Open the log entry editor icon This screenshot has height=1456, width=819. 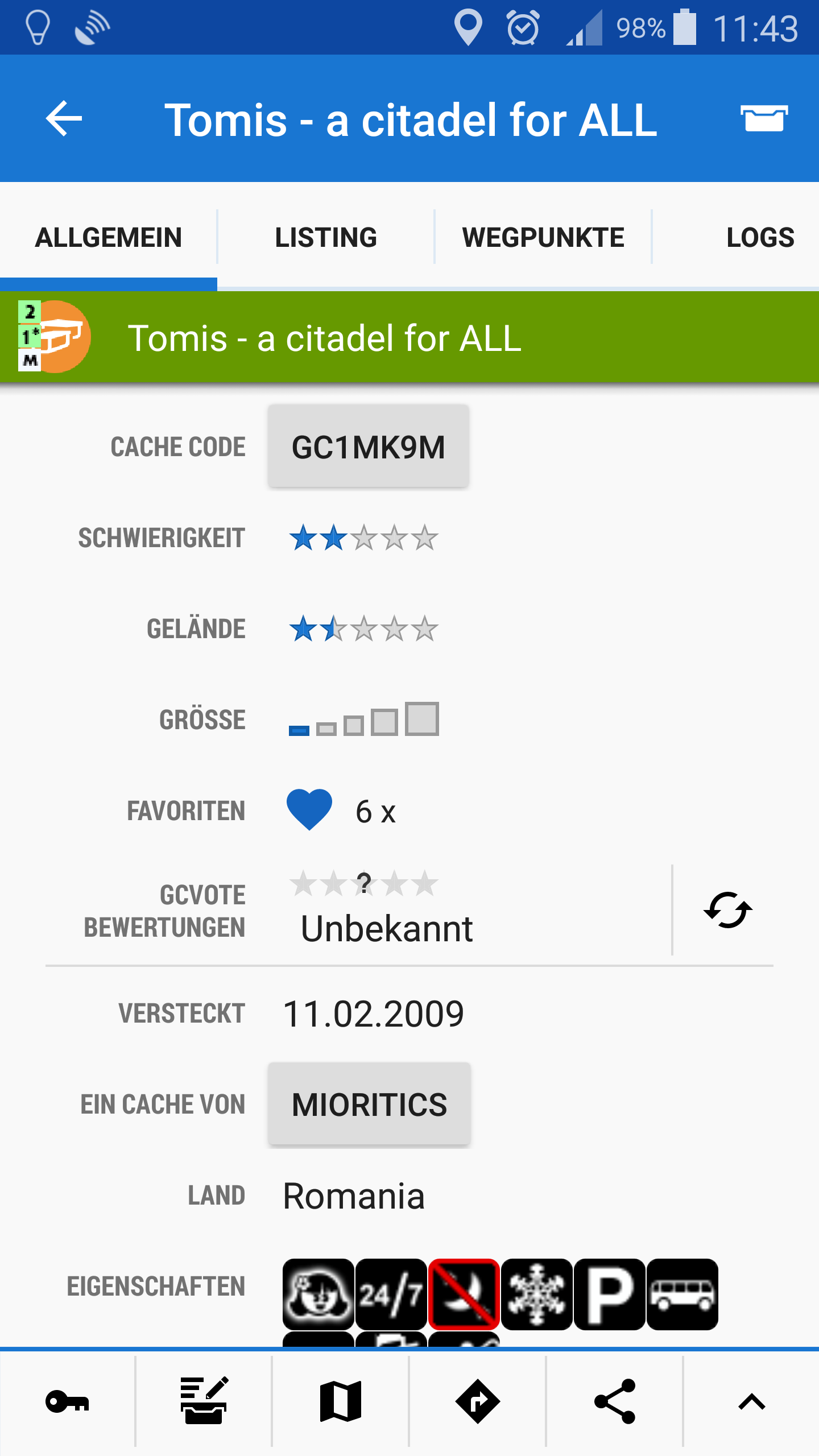[x=204, y=1401]
